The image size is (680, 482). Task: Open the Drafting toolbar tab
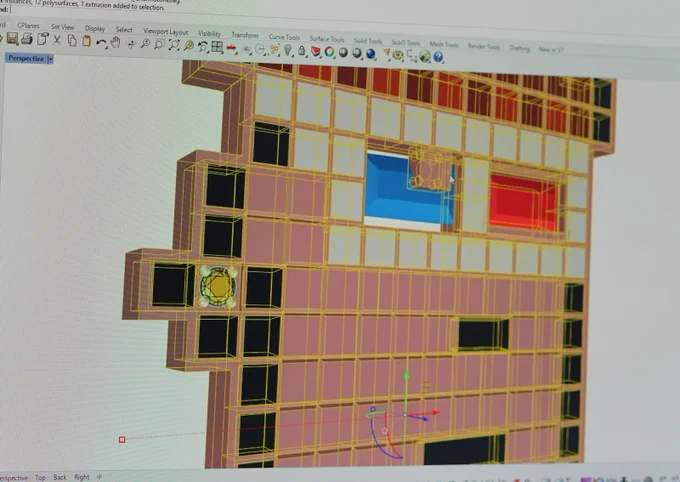pos(520,48)
